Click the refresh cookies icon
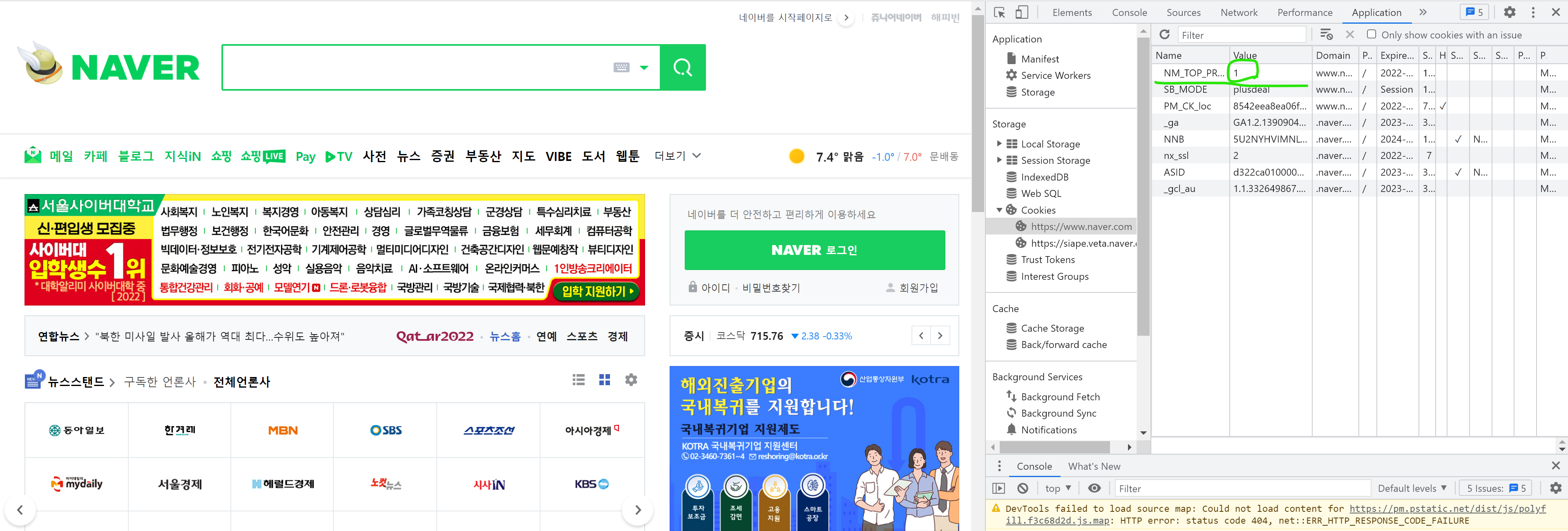Screen dimensions: 1568x531 click(x=1164, y=35)
